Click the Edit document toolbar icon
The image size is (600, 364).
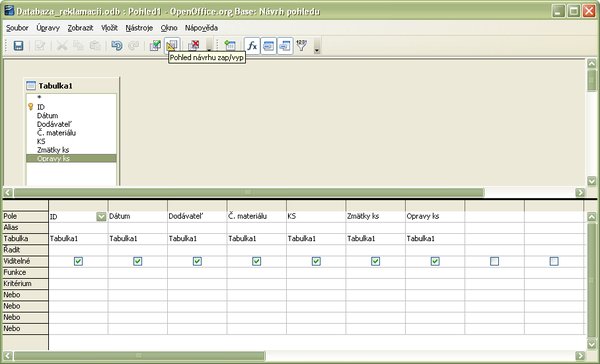click(39, 46)
